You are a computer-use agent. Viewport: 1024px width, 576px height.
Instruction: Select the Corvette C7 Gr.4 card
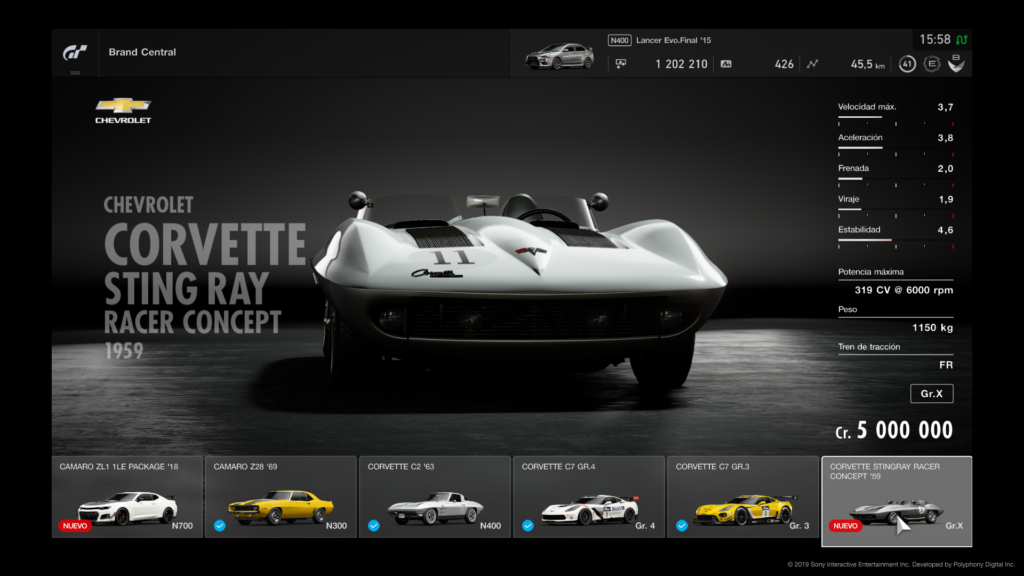tap(589, 497)
